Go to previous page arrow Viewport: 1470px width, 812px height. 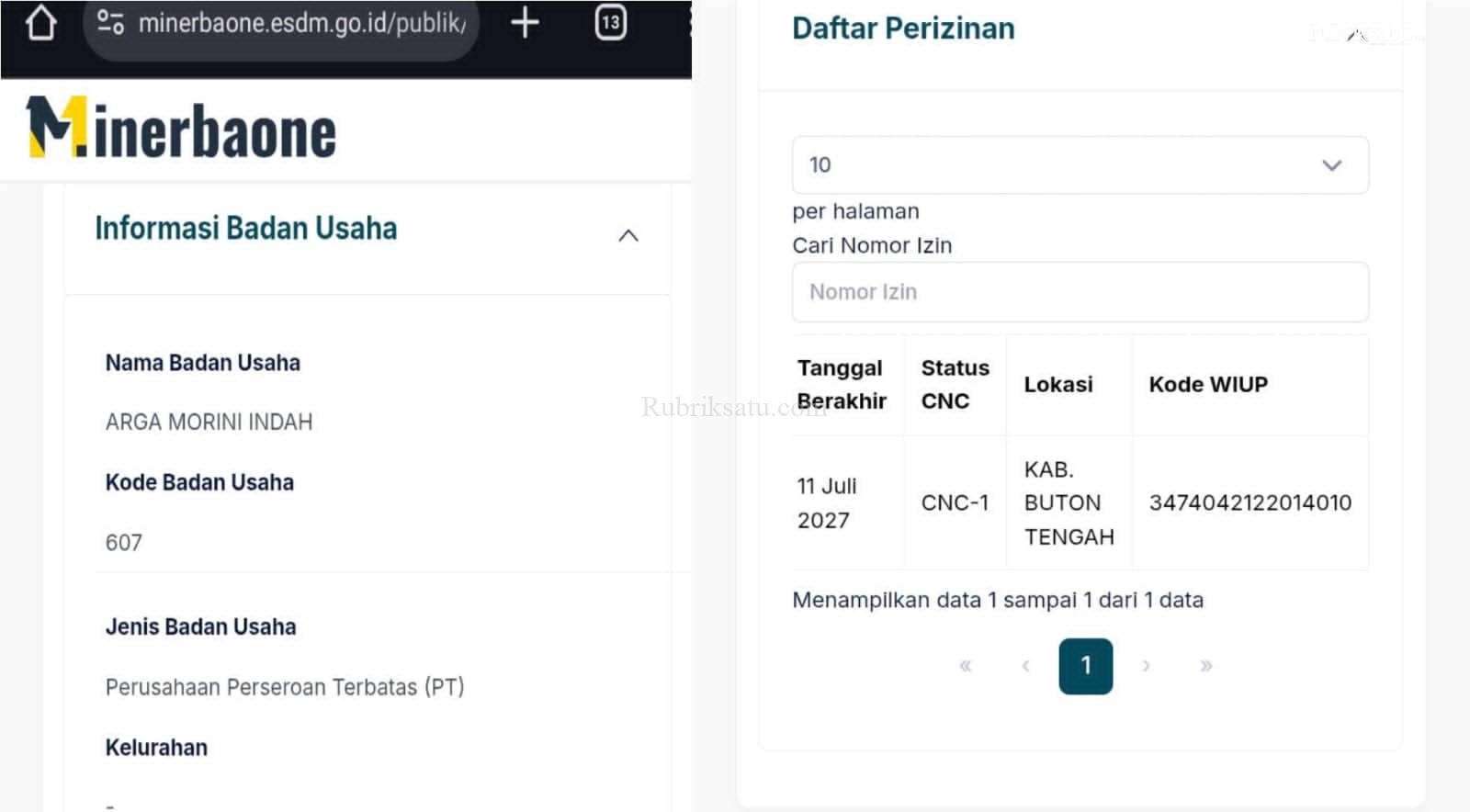coord(1025,666)
